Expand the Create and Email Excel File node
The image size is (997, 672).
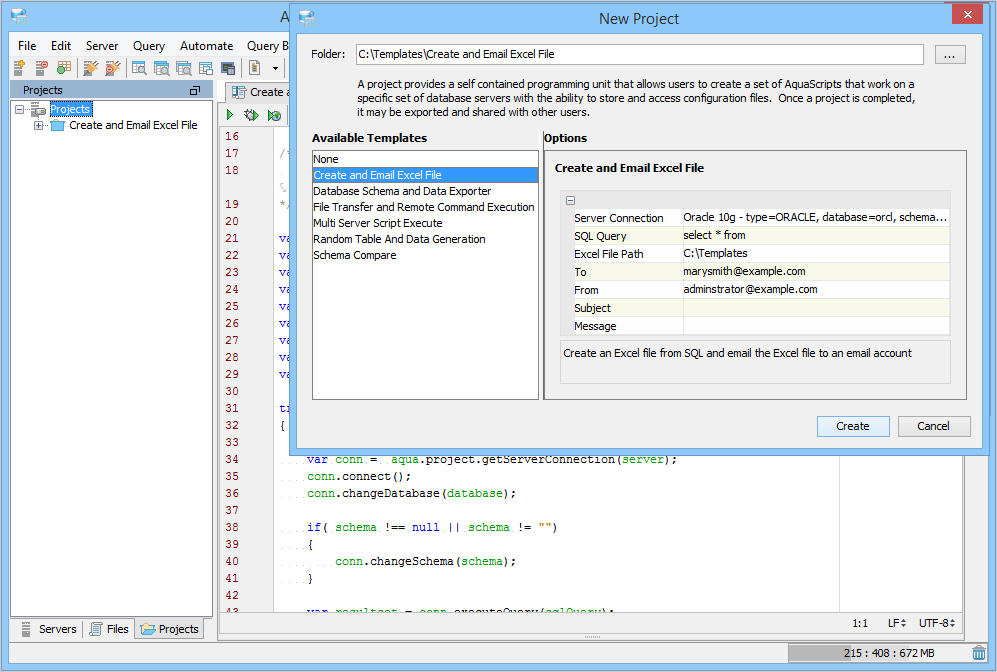point(39,125)
